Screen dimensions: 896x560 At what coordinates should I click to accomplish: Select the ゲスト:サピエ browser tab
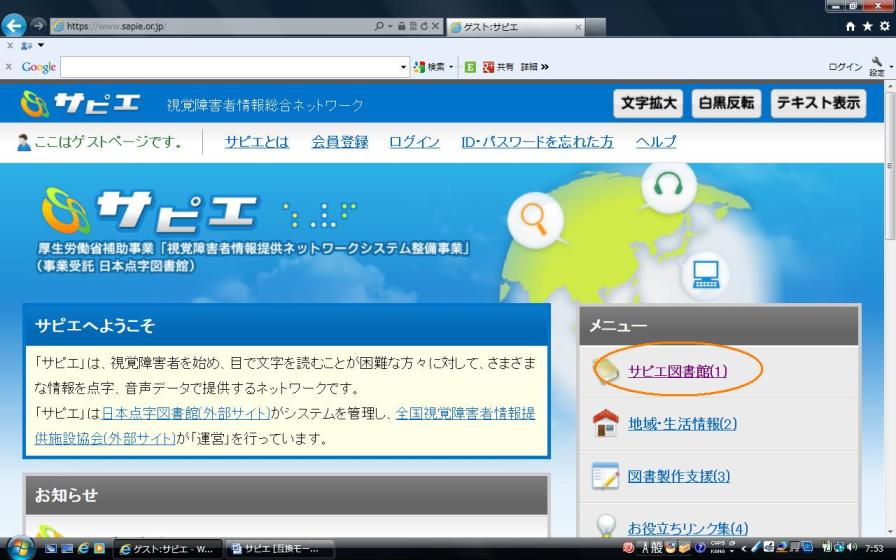click(x=514, y=27)
